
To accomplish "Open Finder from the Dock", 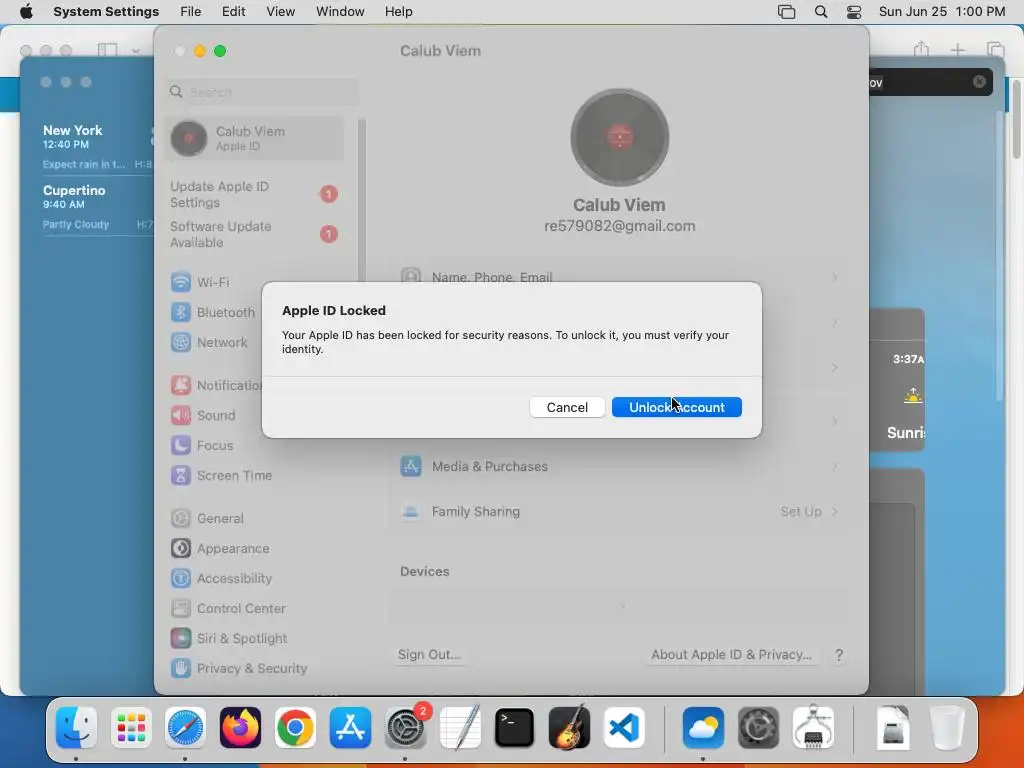I will tap(76, 728).
